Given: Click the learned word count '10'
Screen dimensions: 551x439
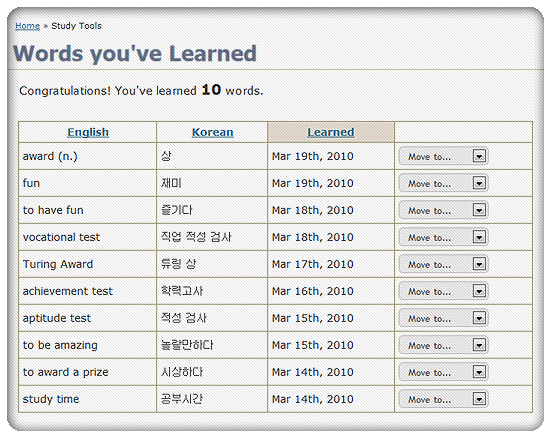Looking at the screenshot, I should pos(211,90).
